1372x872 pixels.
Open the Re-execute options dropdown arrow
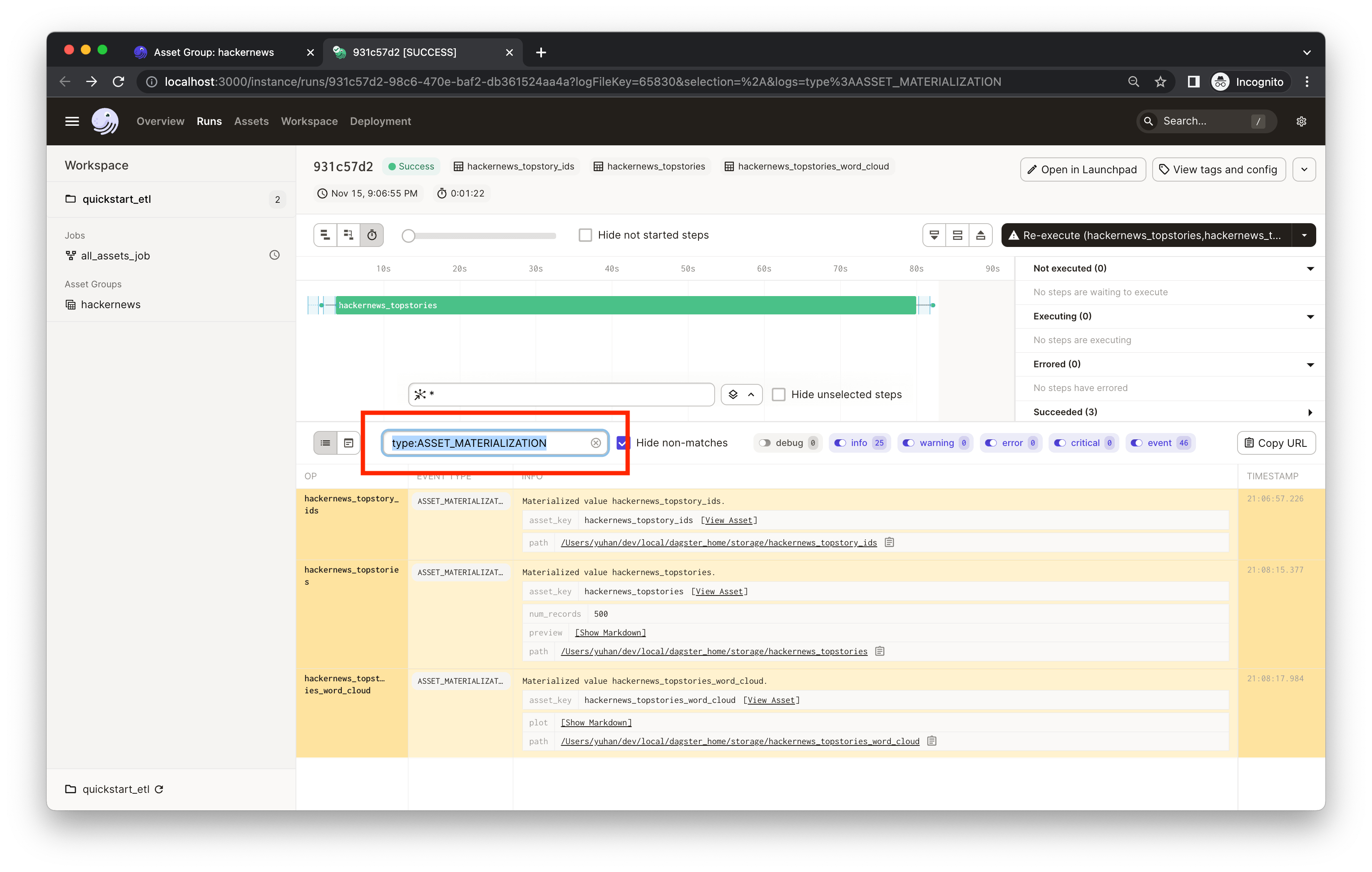coord(1304,235)
